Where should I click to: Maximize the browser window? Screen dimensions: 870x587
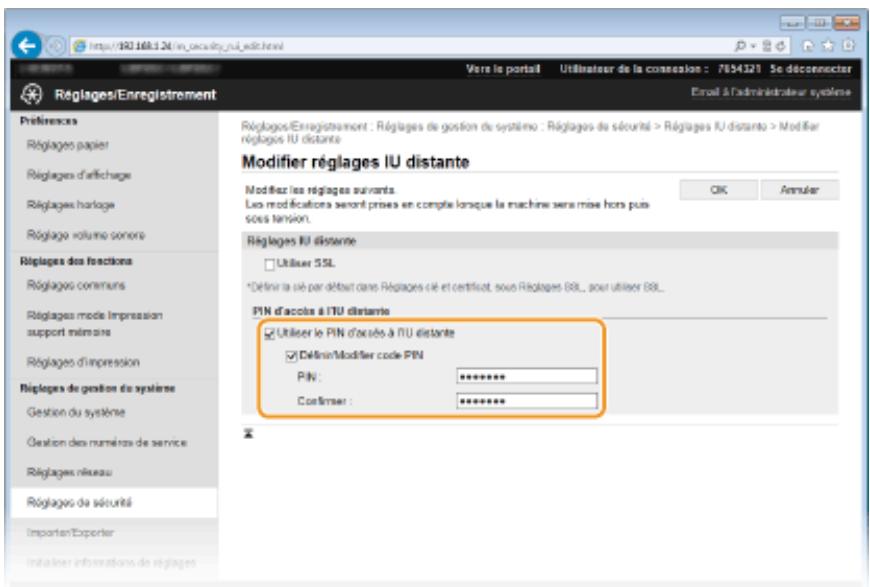[818, 23]
